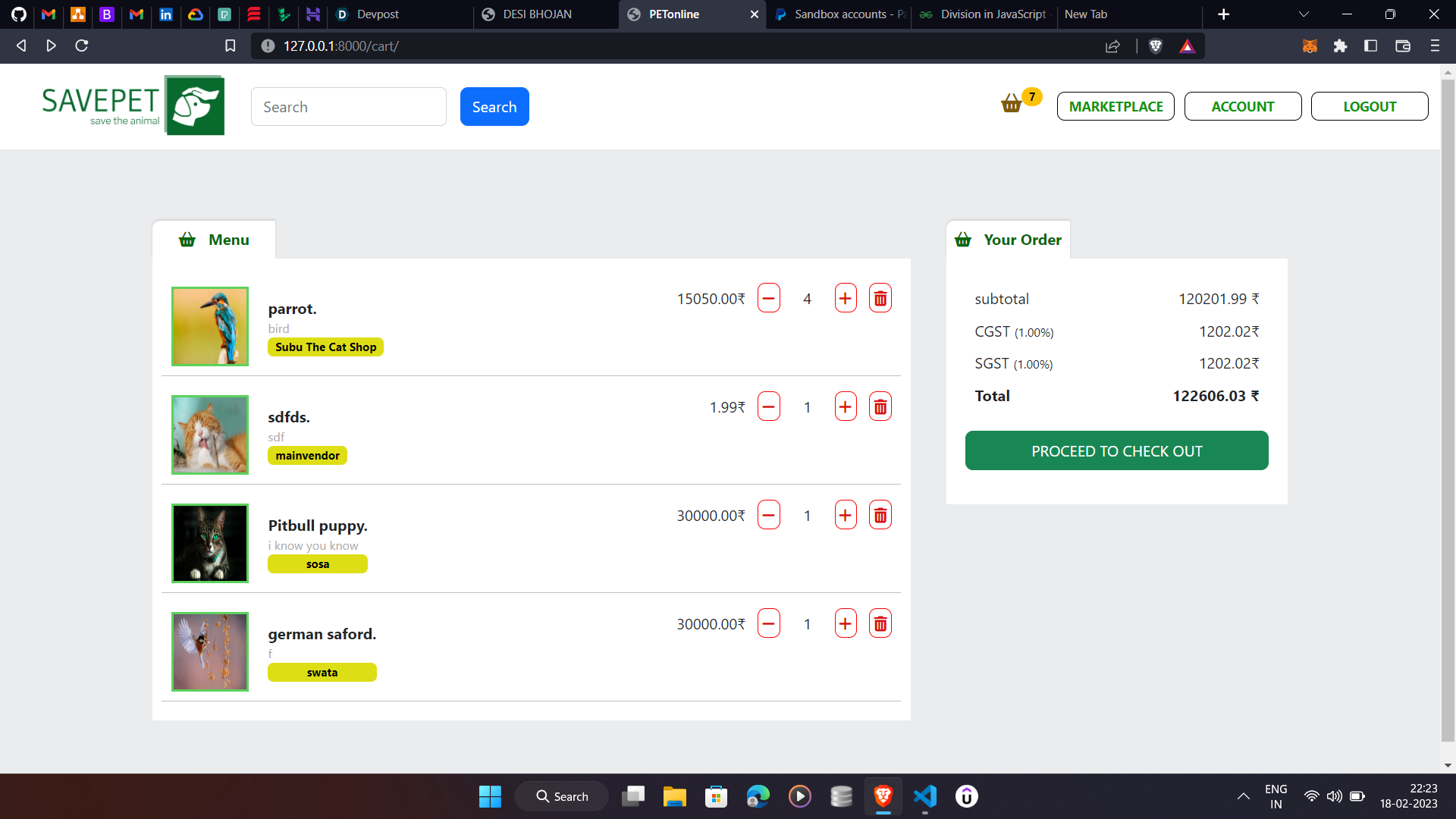Click inside the Search input field
This screenshot has height=819, width=1456.
coord(348,106)
